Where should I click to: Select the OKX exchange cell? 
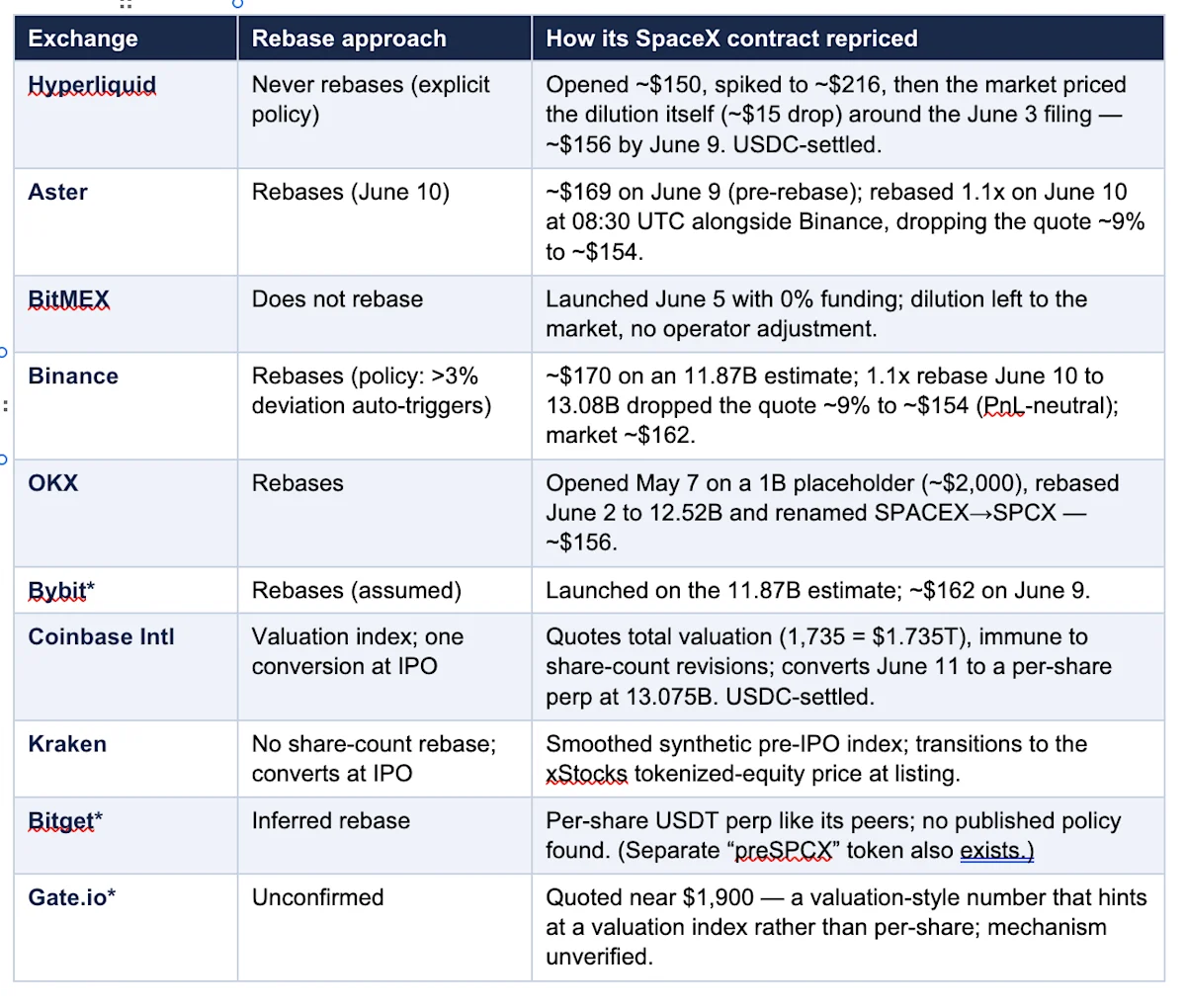click(126, 512)
